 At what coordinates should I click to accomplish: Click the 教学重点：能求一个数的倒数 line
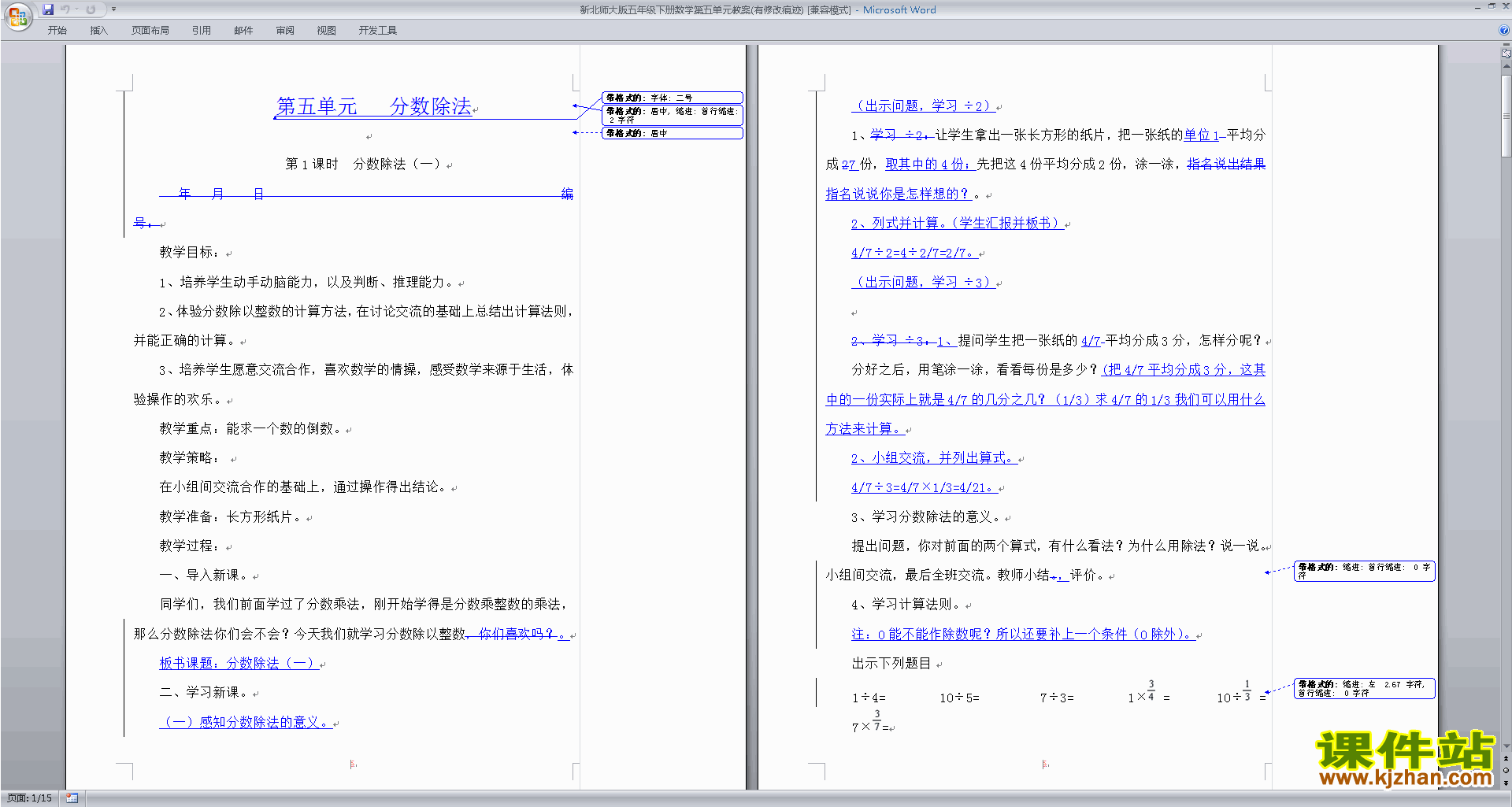250,429
